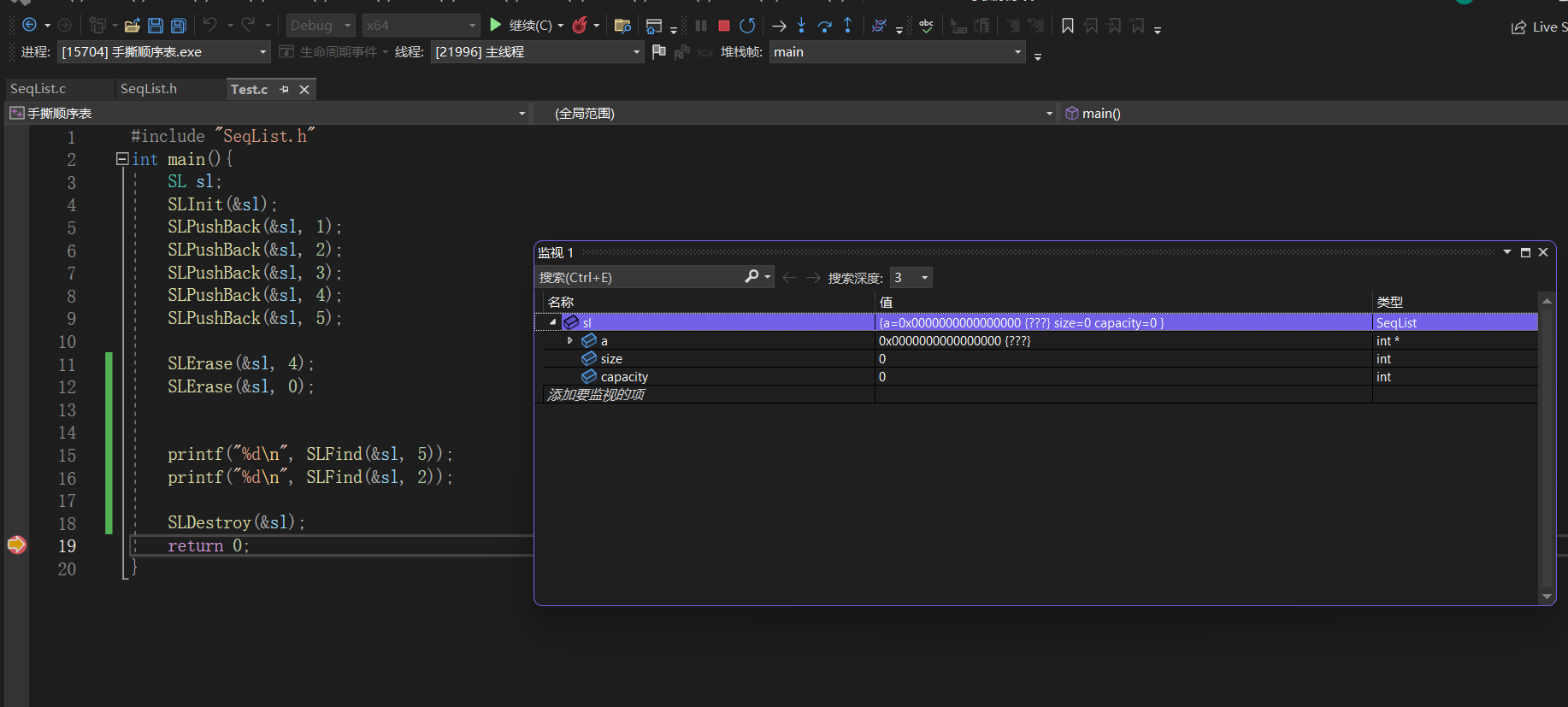Stop debugging with the red square icon
1568x707 pixels.
tap(724, 26)
